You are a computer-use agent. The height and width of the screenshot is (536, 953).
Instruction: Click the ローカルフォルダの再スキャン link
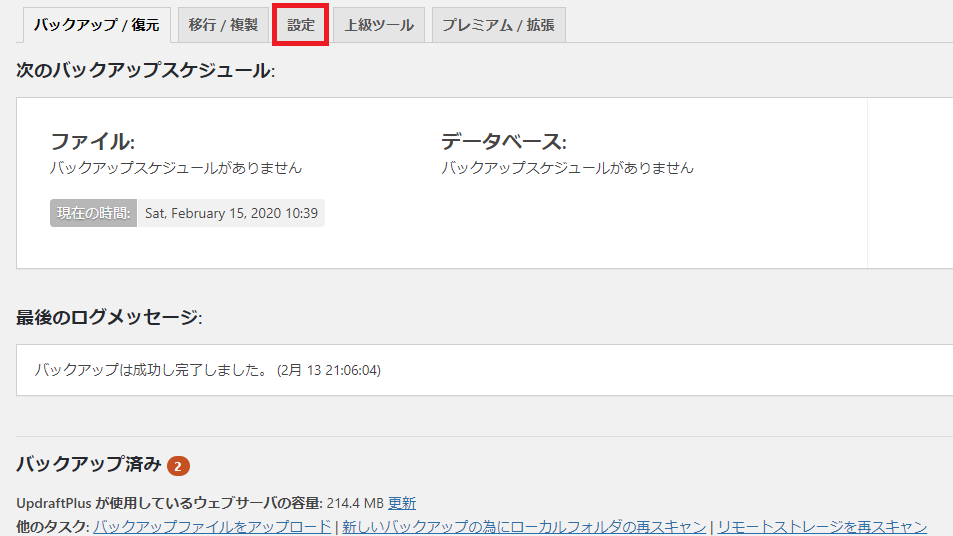click(x=524, y=527)
